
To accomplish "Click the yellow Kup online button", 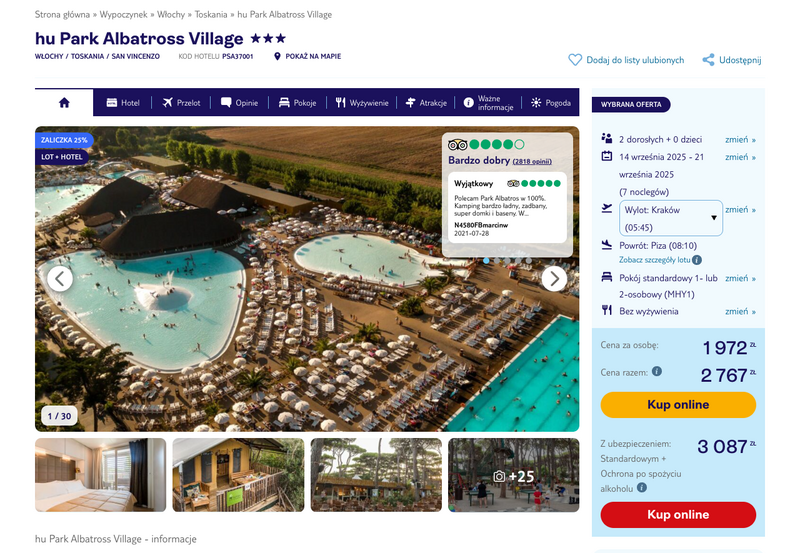I will pos(678,405).
